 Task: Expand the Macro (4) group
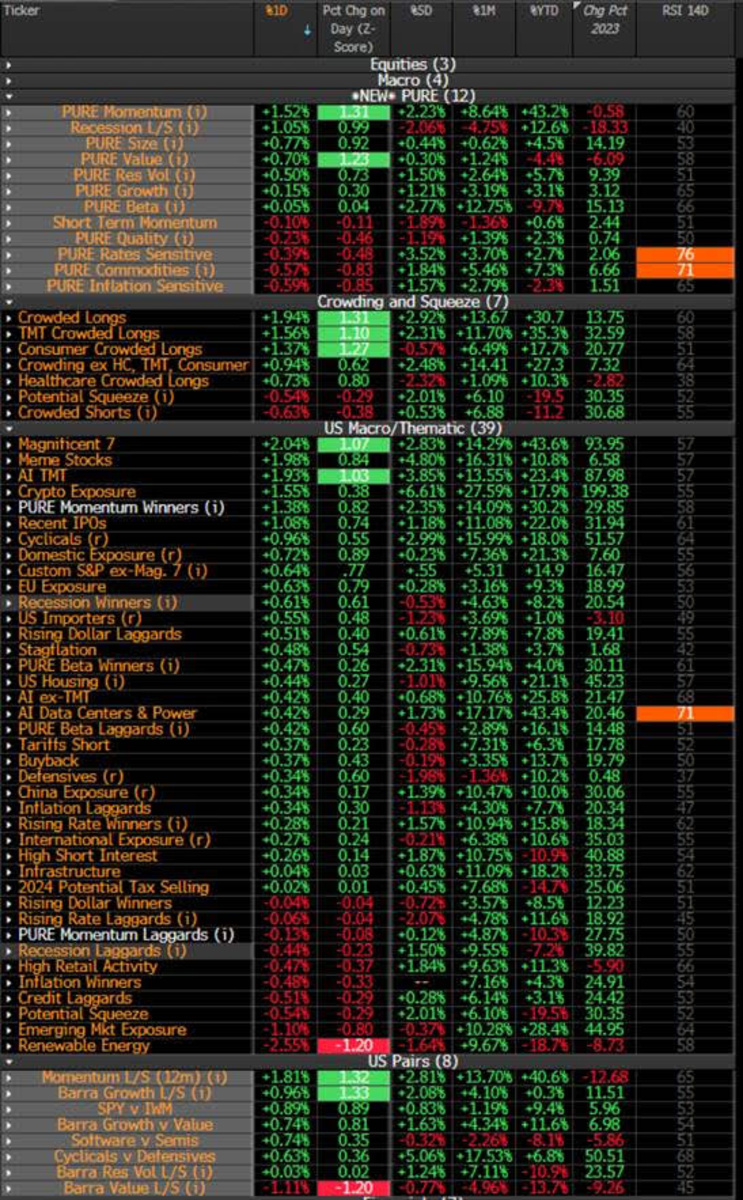click(9, 80)
